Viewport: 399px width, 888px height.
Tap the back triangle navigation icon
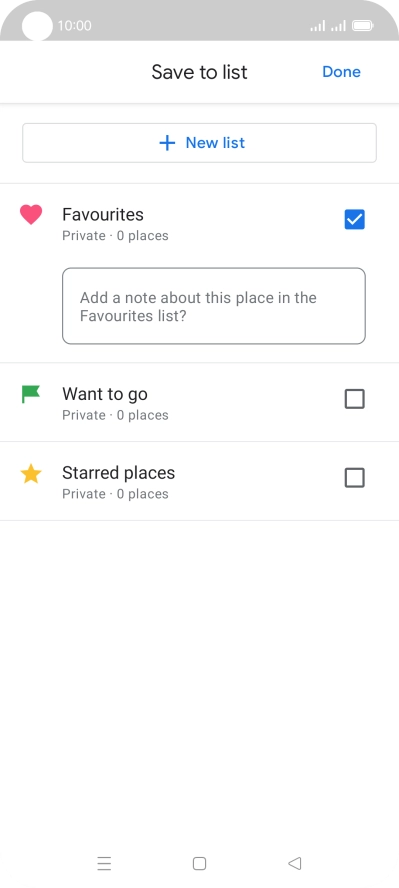294,864
